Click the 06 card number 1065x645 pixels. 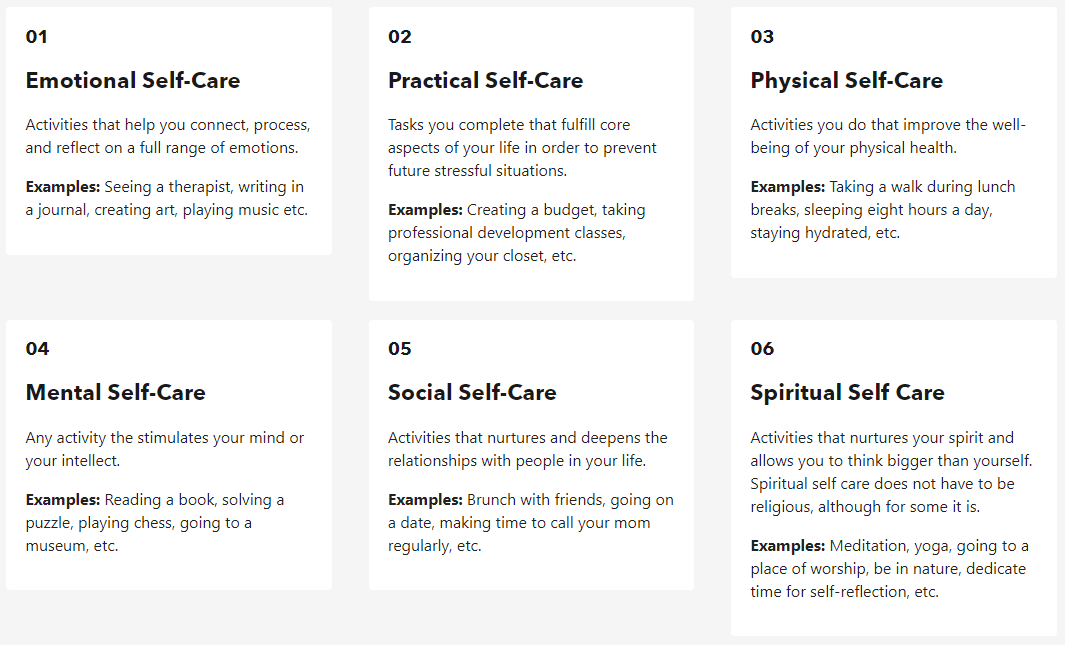coord(762,349)
